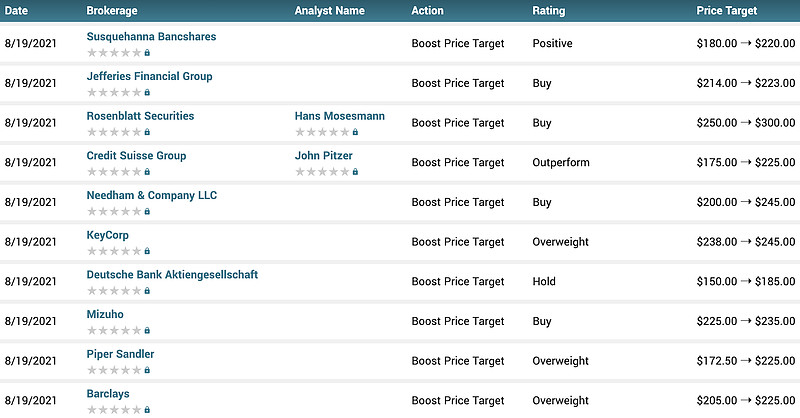Click the price target $150.00 → $185.00
Image resolution: width=800 pixels, height=418 pixels.
pos(746,281)
